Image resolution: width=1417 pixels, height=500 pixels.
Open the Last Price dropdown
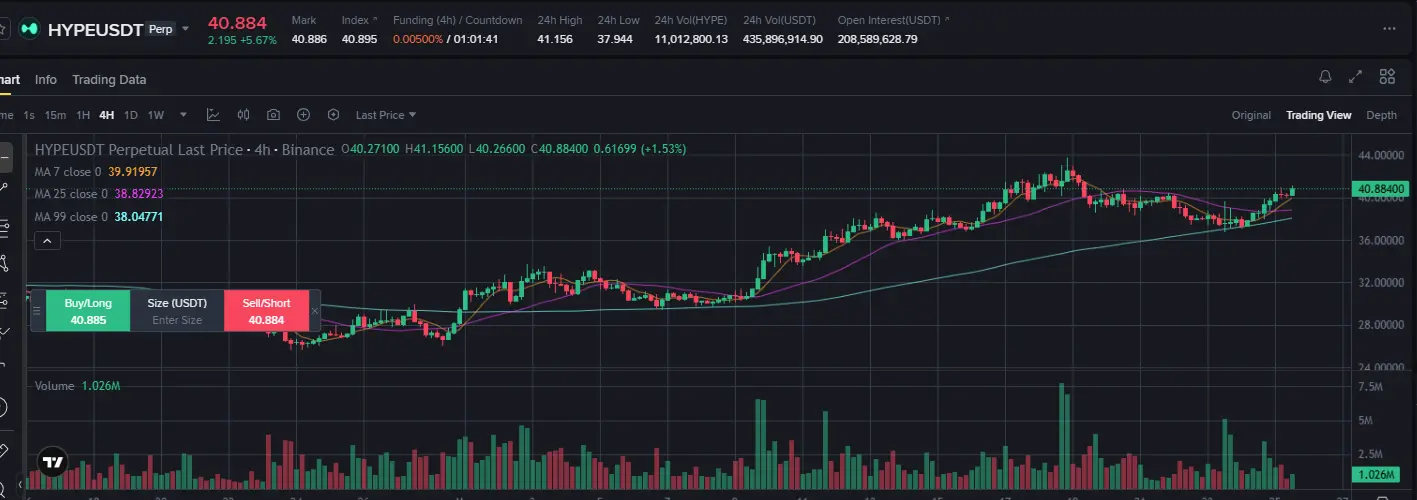[x=386, y=115]
